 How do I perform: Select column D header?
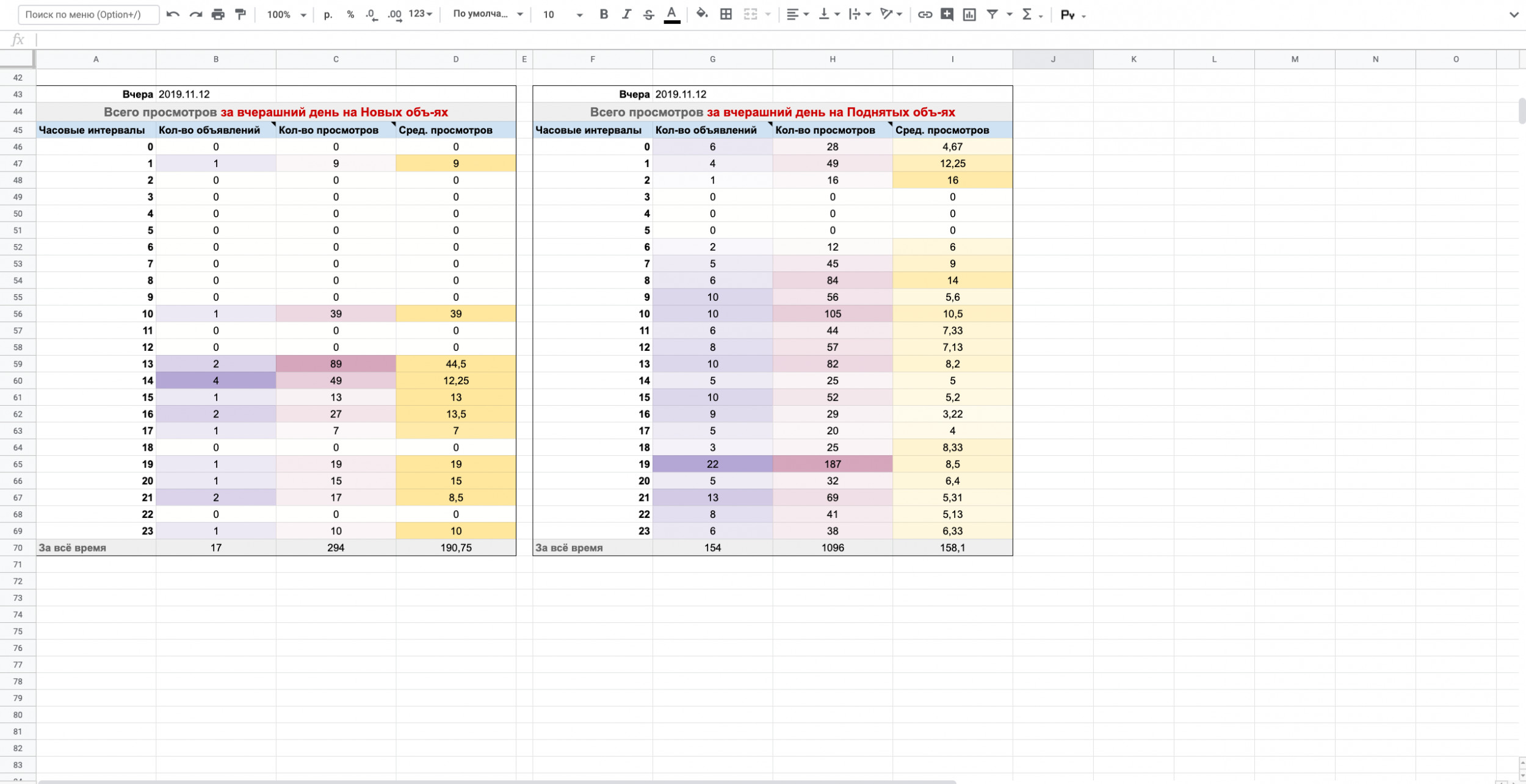pyautogui.click(x=456, y=59)
